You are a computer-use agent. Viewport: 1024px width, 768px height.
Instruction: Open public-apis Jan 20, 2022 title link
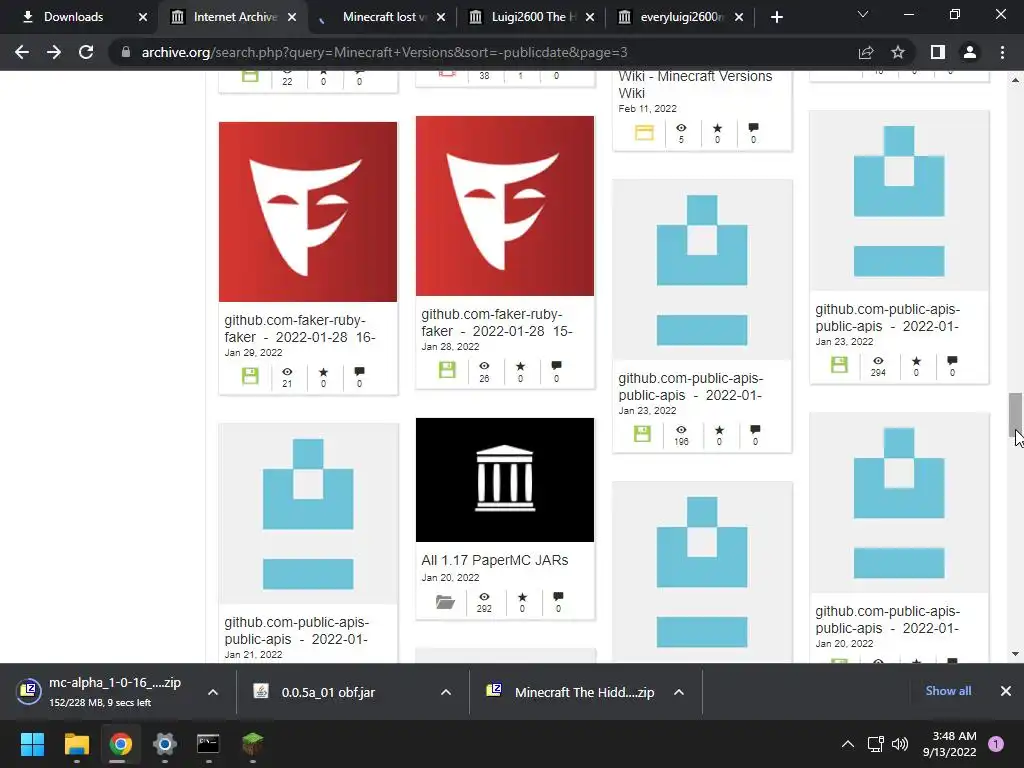coord(888,620)
